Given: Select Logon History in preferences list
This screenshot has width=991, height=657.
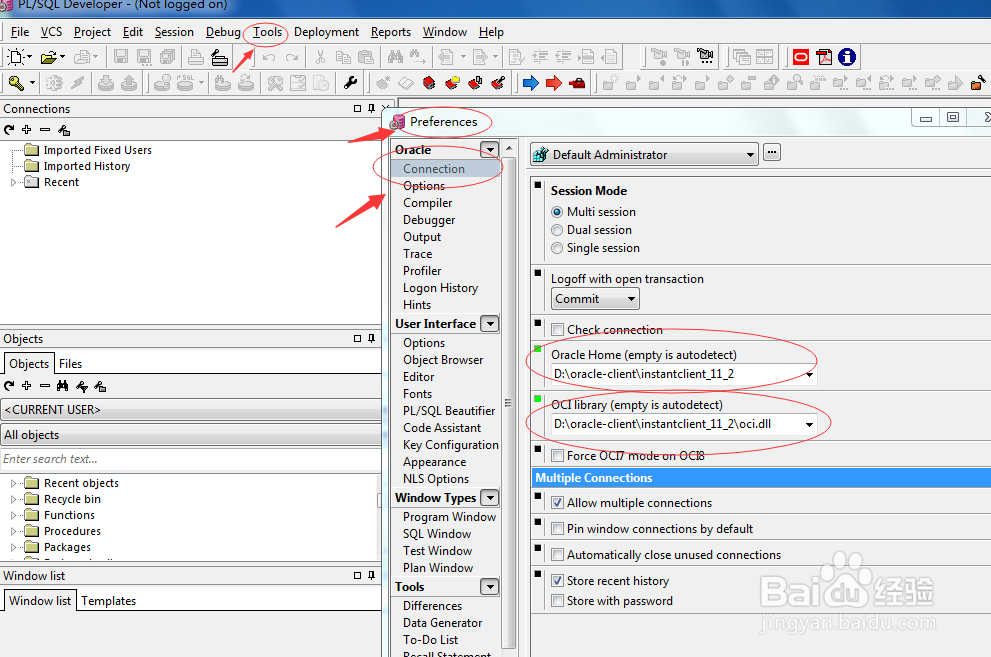Looking at the screenshot, I should point(441,288).
